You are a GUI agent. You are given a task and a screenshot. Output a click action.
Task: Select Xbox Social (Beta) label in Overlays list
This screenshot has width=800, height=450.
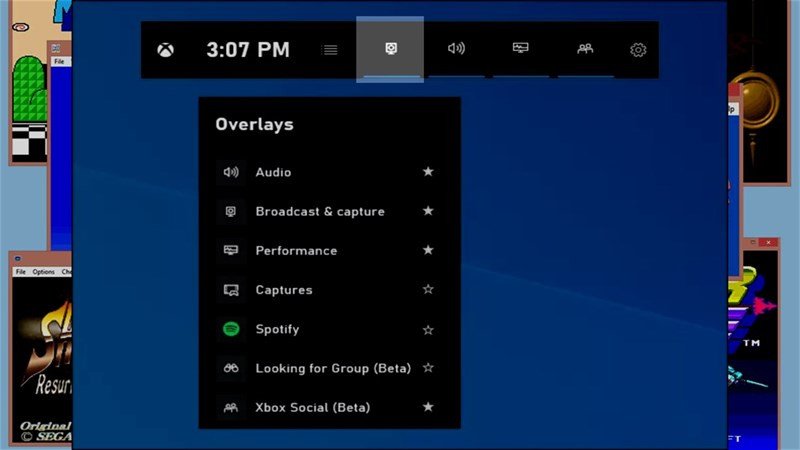[x=312, y=407]
